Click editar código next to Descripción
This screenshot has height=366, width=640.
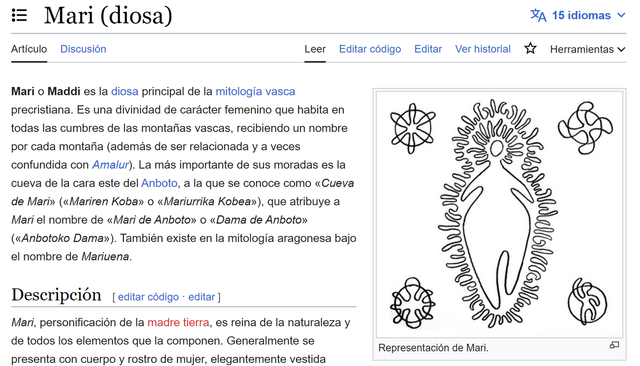coord(148,297)
